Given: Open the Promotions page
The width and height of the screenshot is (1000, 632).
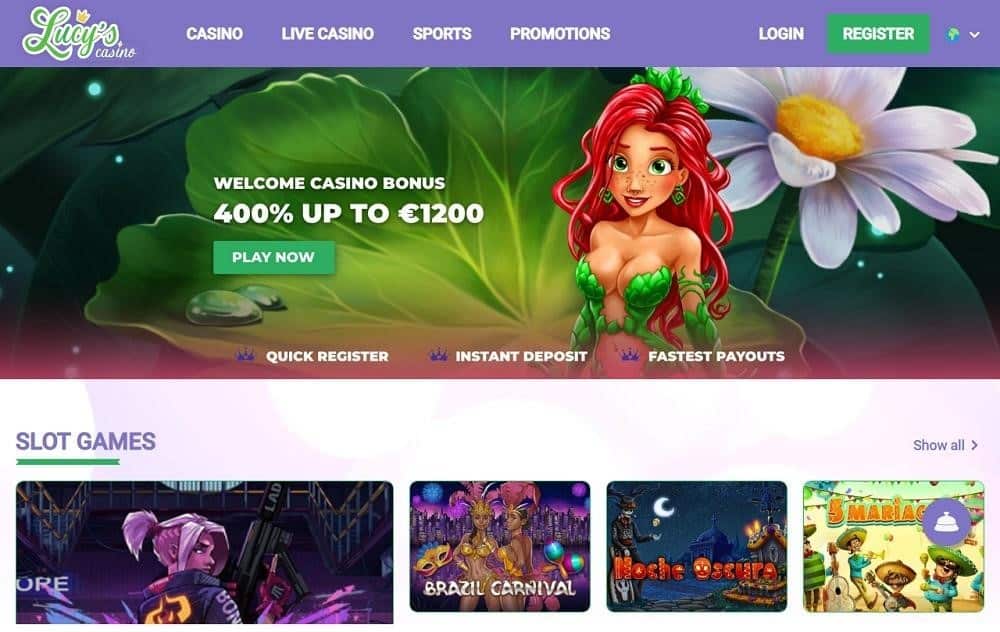Looking at the screenshot, I should pos(560,34).
